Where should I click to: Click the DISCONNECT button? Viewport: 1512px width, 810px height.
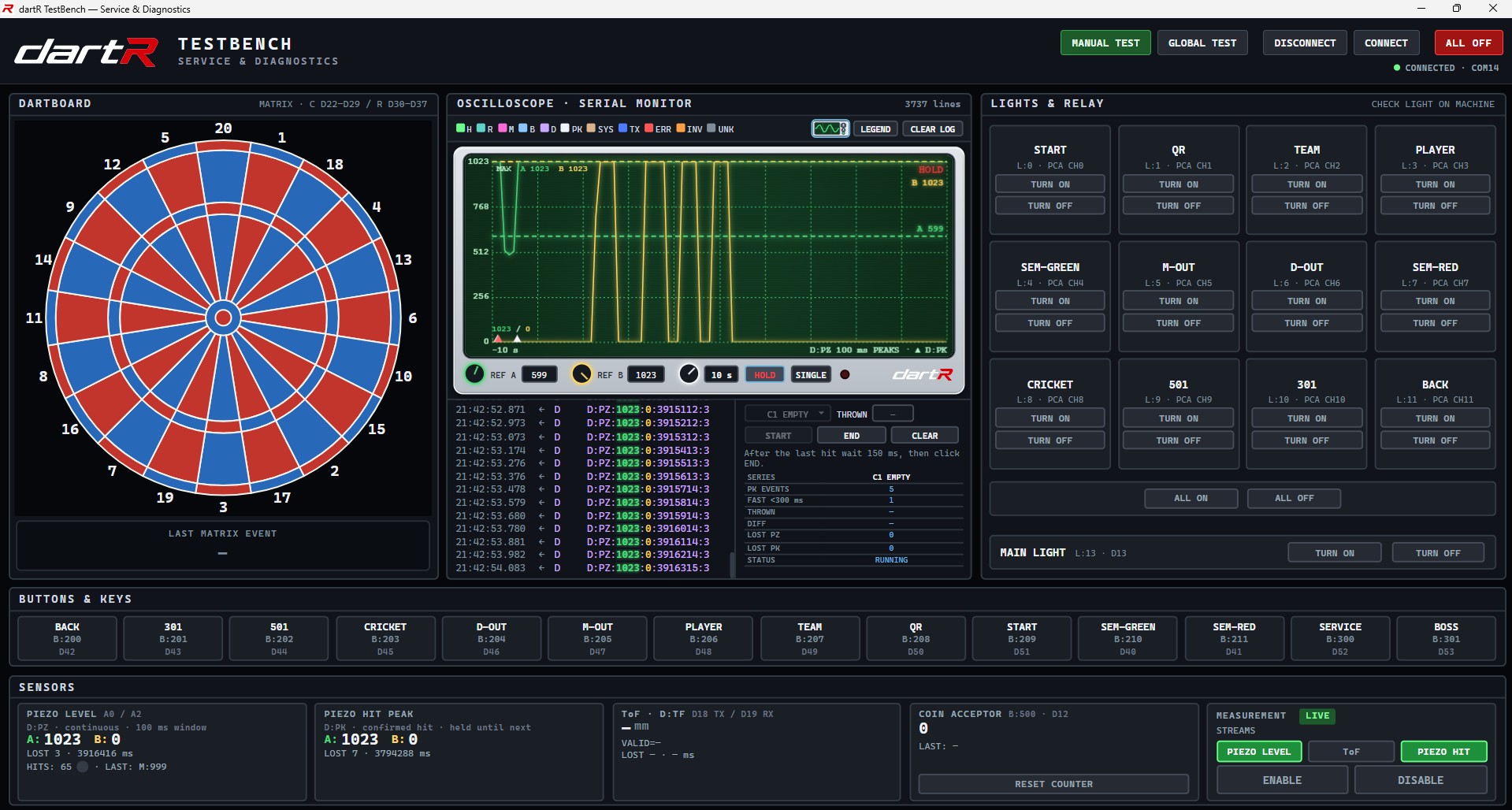pyautogui.click(x=1305, y=43)
